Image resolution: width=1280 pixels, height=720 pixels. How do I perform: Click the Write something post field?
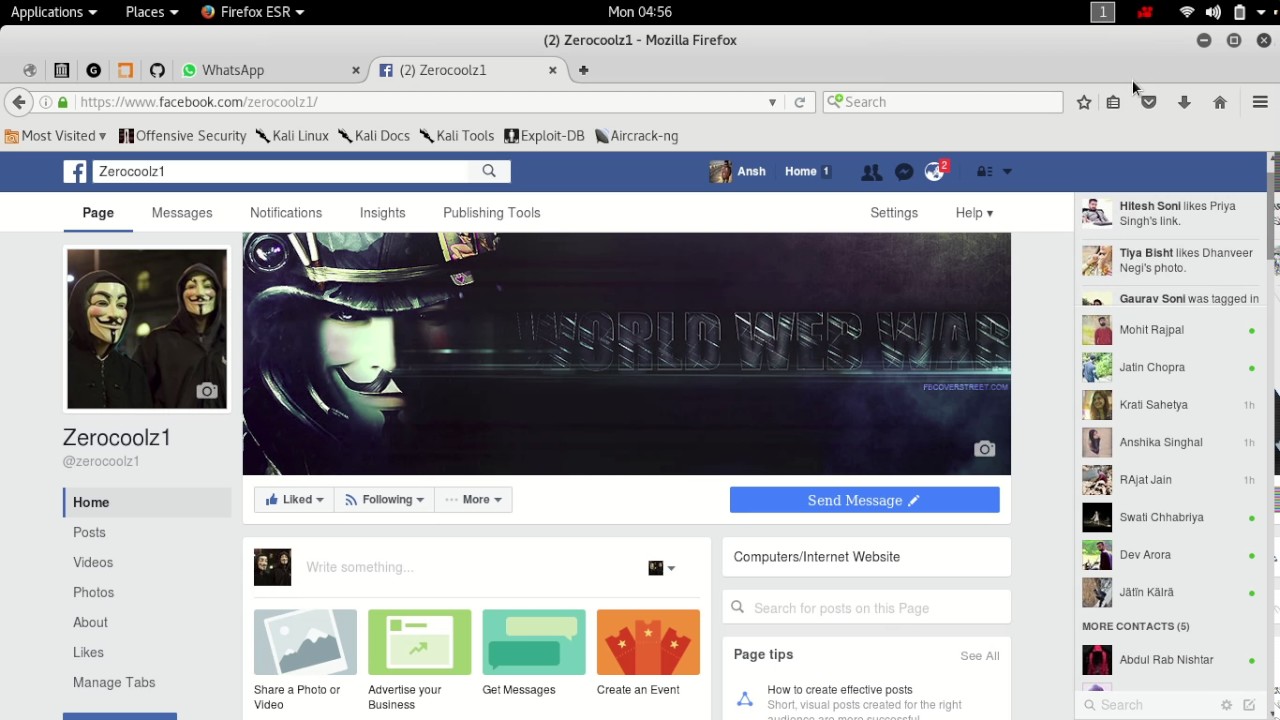click(x=470, y=568)
